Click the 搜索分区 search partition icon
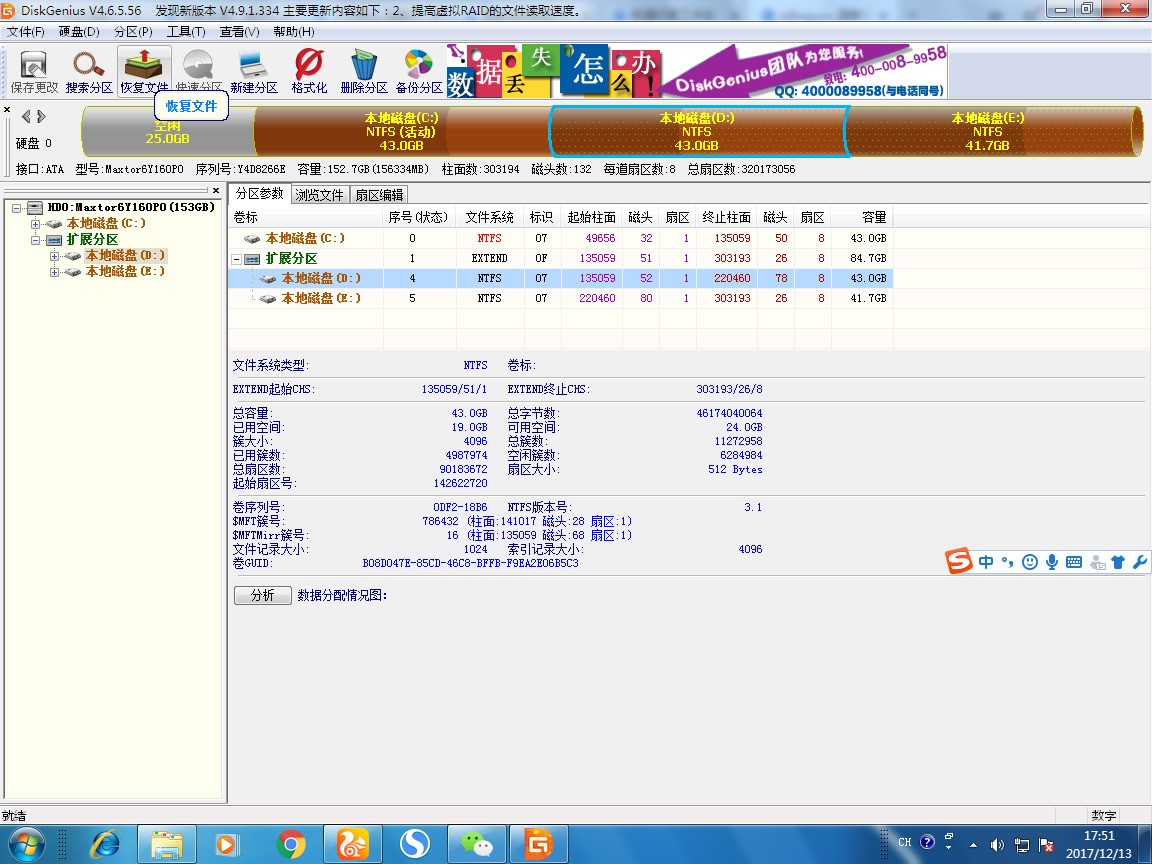The width and height of the screenshot is (1152, 864). 89,72
